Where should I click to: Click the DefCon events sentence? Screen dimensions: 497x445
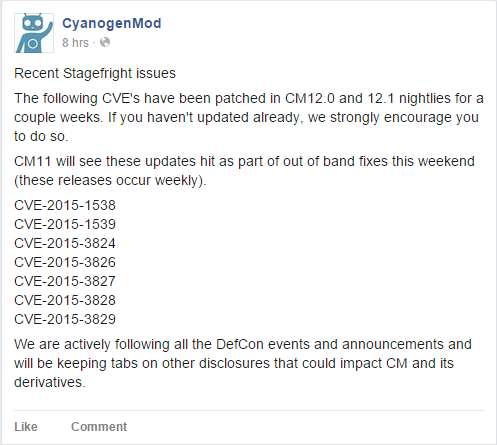click(243, 363)
